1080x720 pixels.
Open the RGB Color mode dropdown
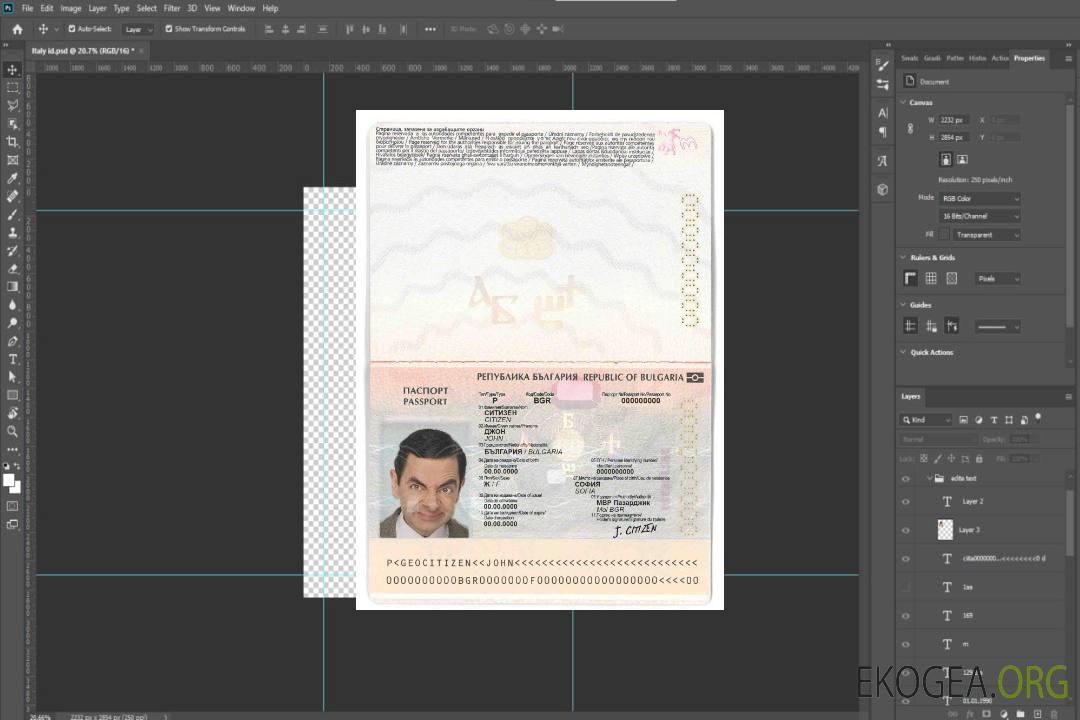click(x=979, y=198)
